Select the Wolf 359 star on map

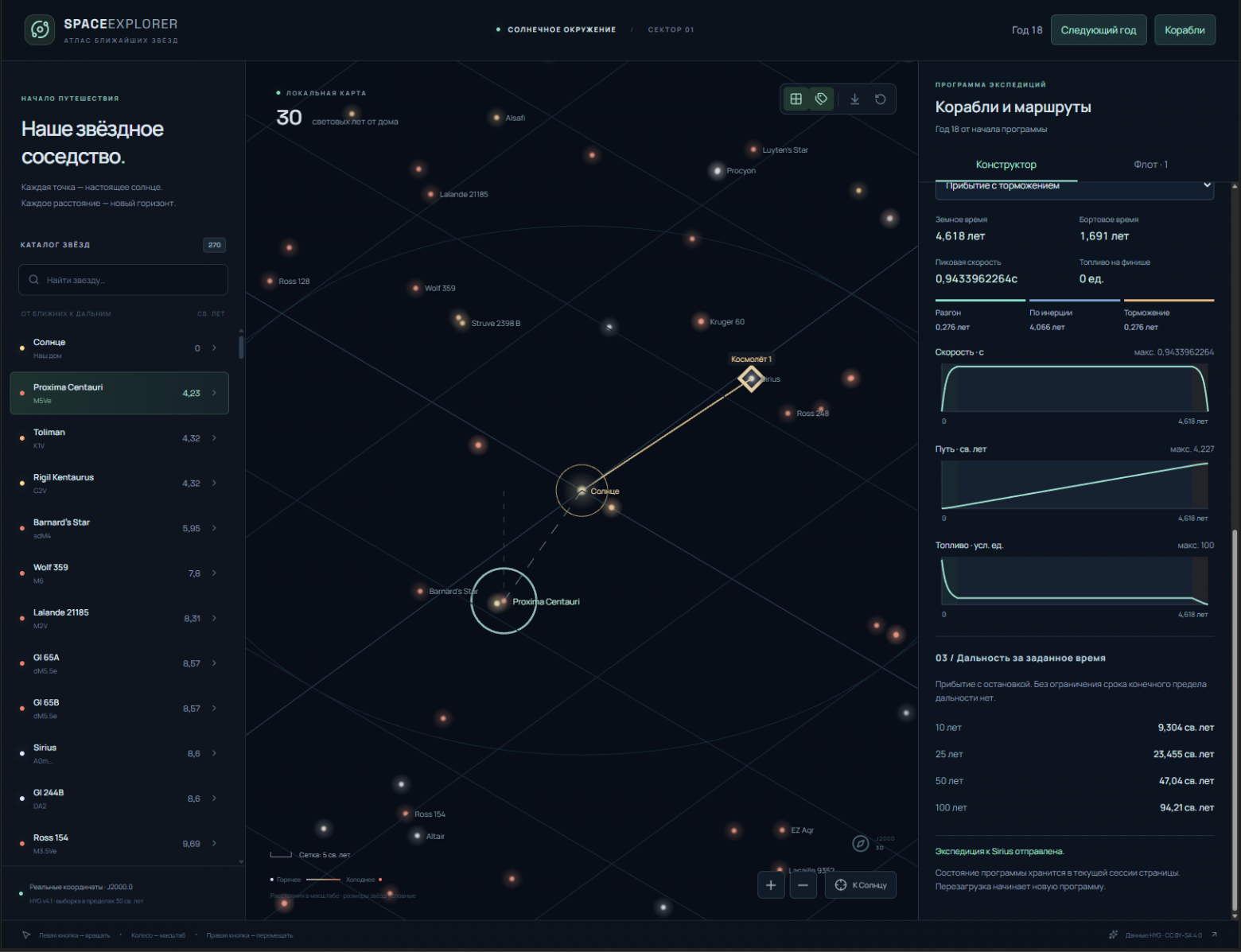click(x=415, y=288)
